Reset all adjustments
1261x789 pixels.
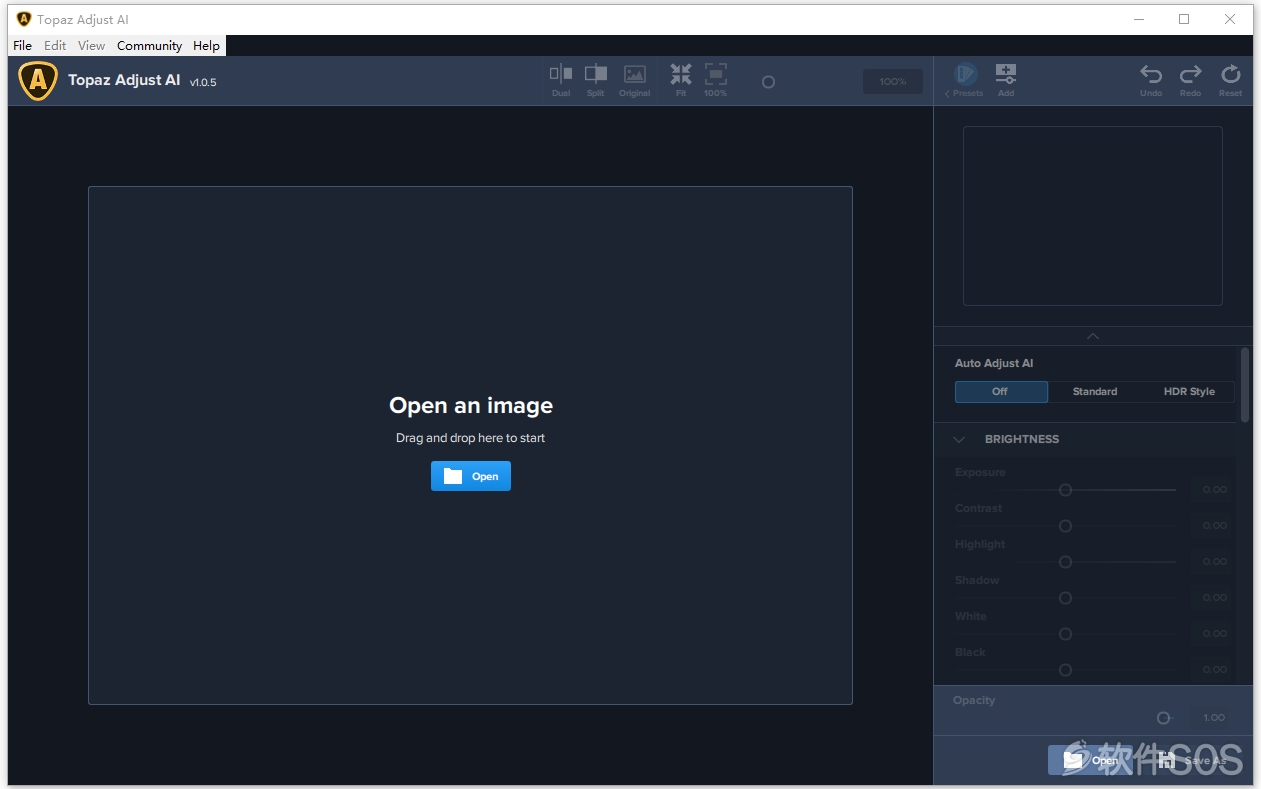(x=1231, y=80)
